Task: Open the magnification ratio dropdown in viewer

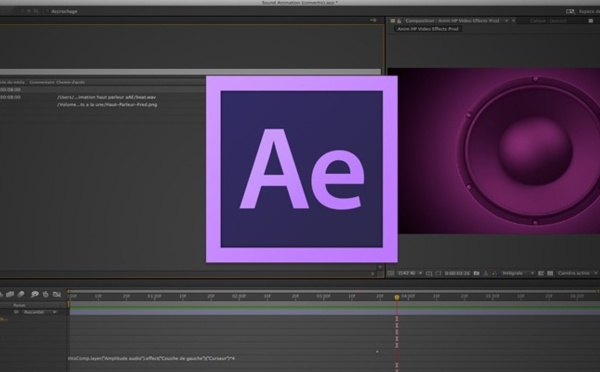Action: pos(410,273)
